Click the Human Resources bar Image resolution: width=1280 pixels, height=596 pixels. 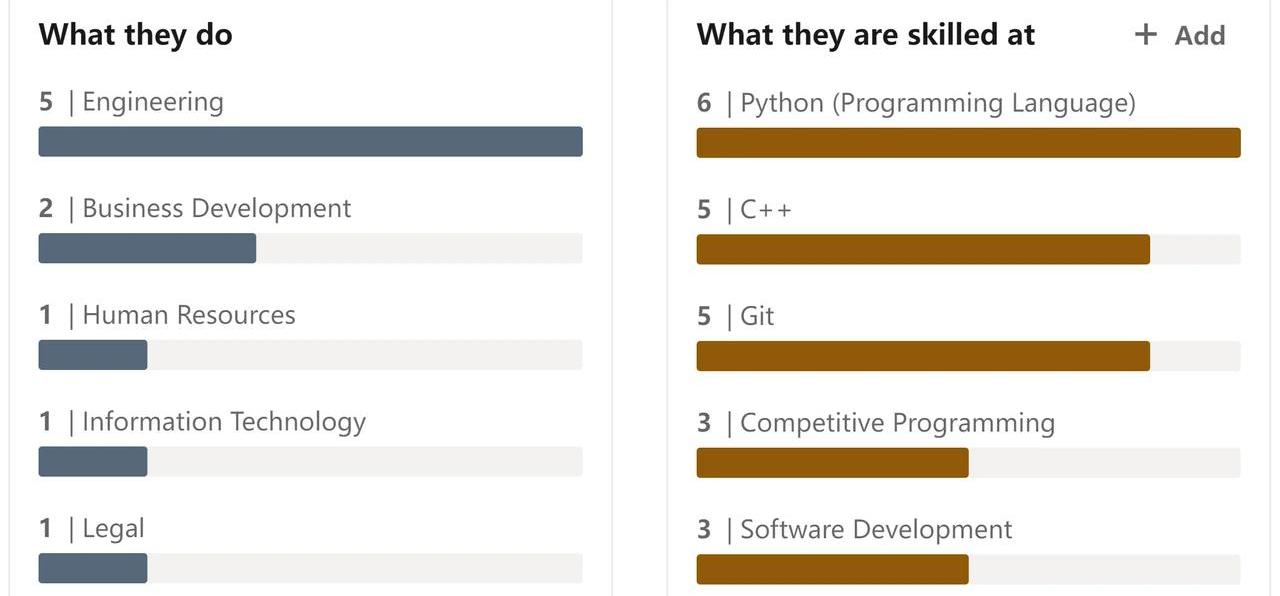click(x=93, y=355)
